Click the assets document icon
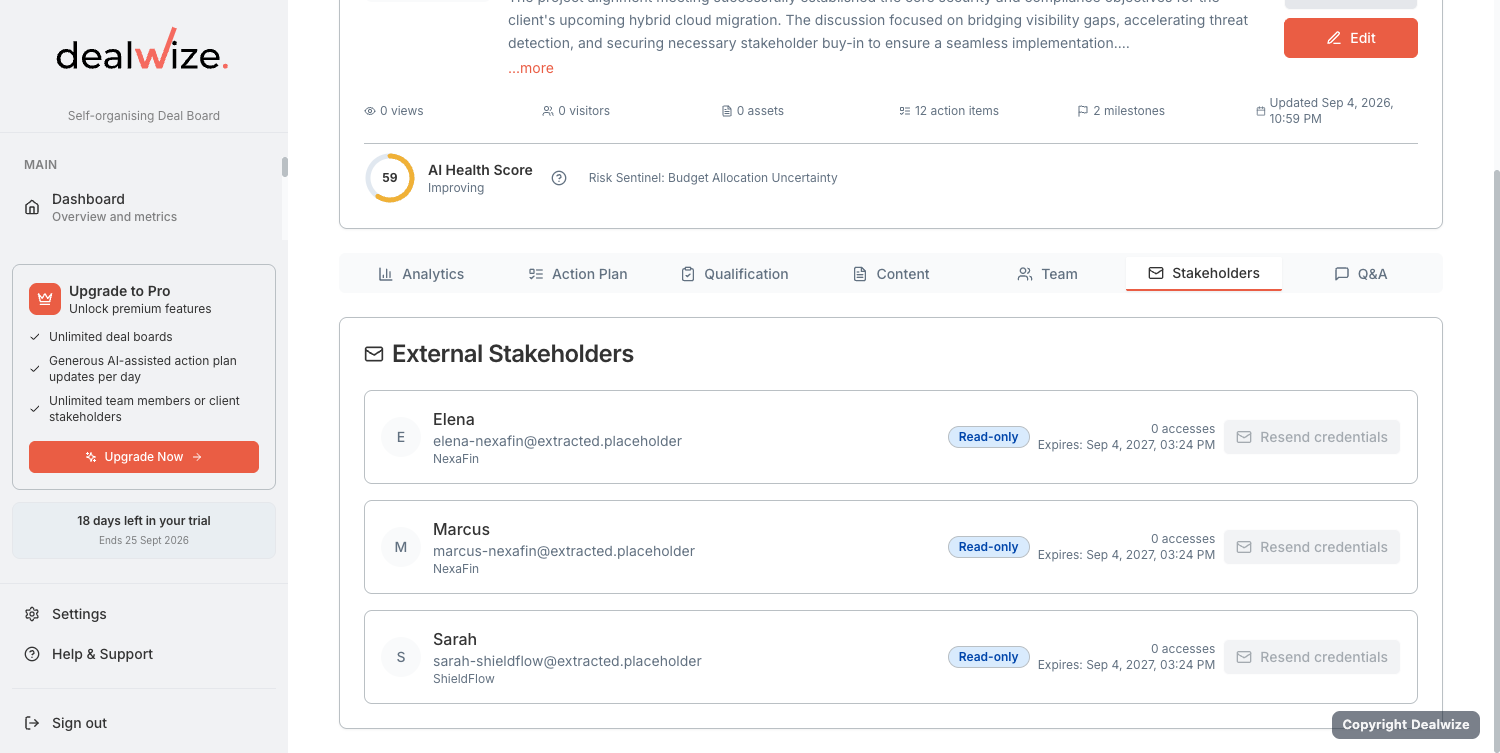 [x=727, y=111]
